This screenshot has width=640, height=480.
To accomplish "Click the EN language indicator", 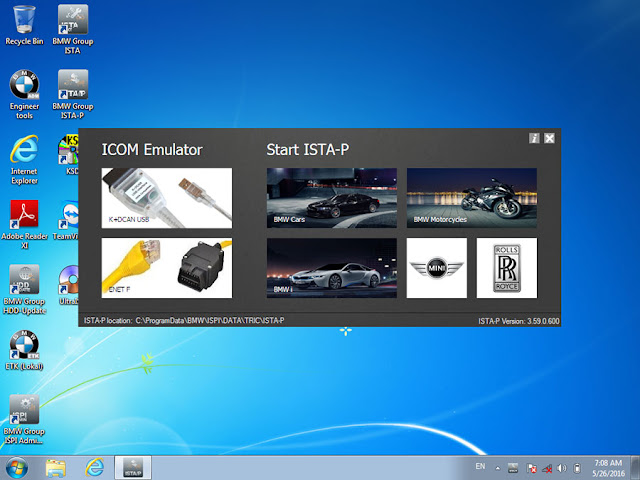I will click(x=480, y=466).
